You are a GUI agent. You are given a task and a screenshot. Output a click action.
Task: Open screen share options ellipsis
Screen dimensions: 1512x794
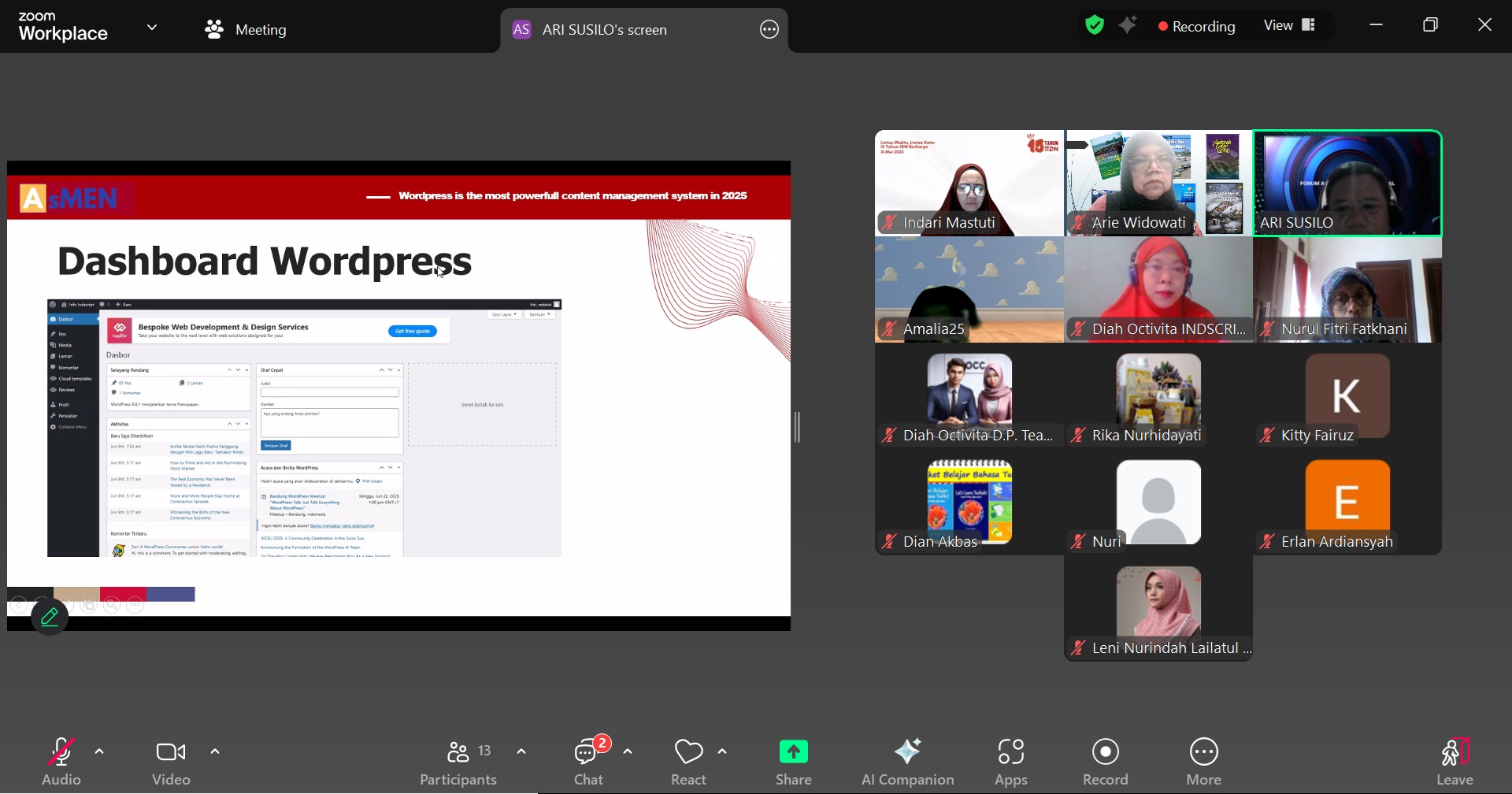[769, 30]
